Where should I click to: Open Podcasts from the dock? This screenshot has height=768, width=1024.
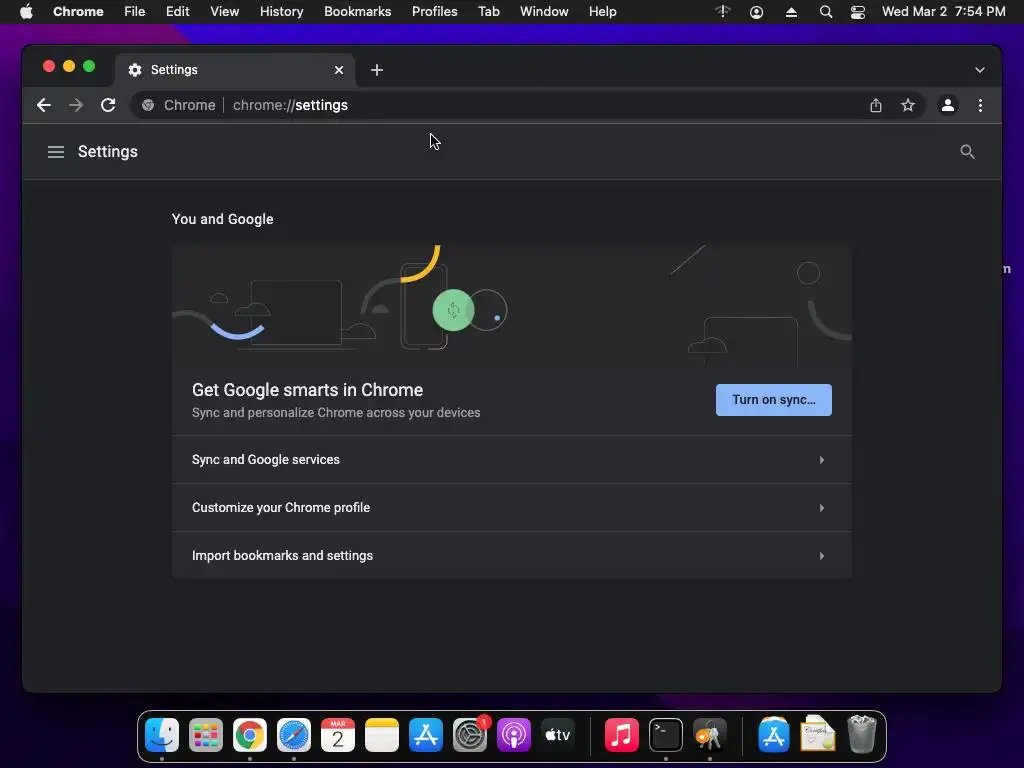(x=514, y=735)
